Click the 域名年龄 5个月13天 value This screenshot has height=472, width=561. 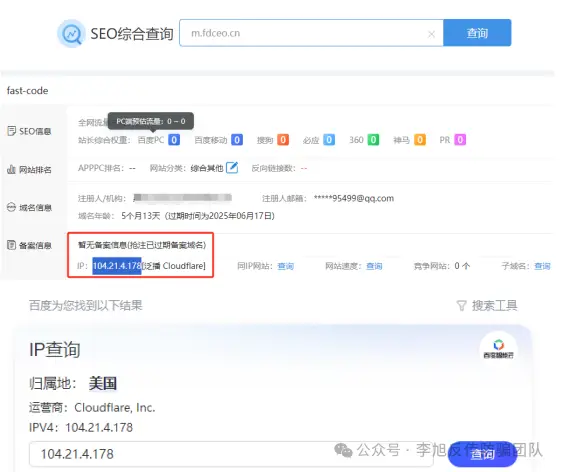(x=140, y=216)
